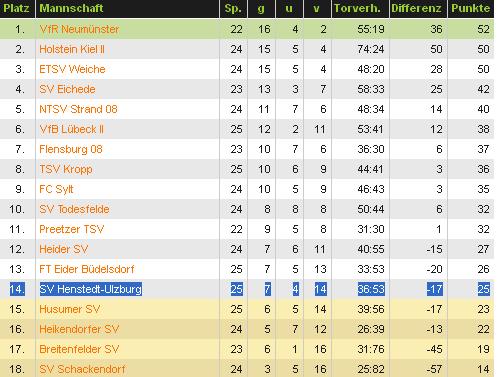The width and height of the screenshot is (500, 377).
Task: Open the FC Sylt team page
Action: click(56, 189)
